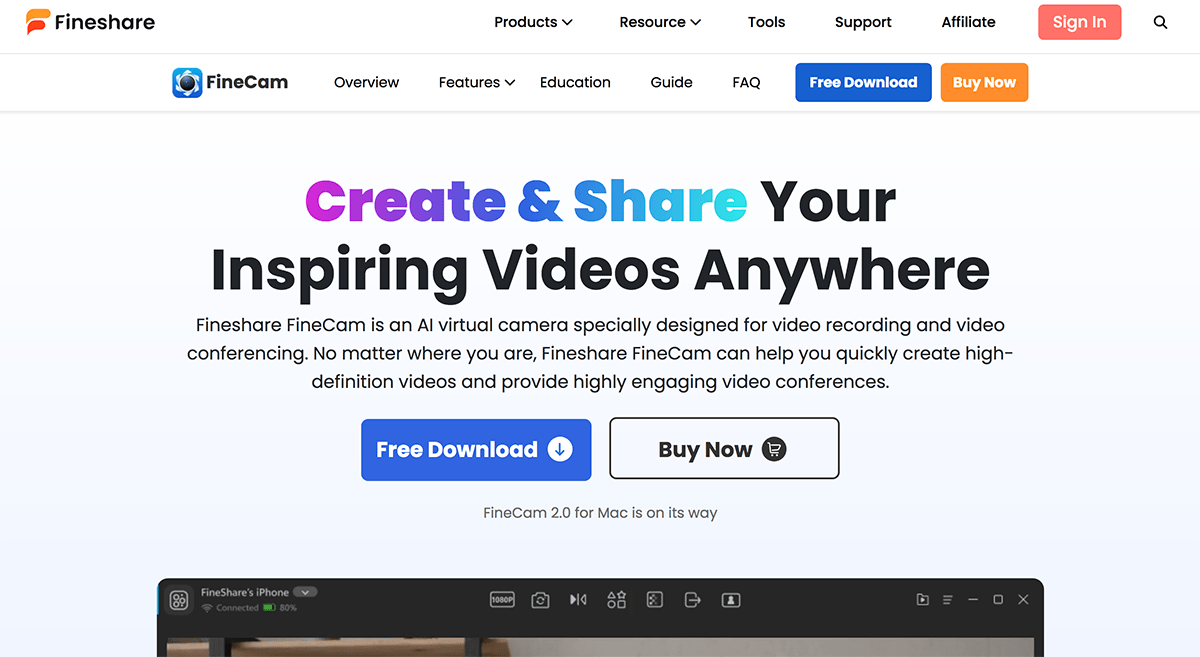
Task: Click the orange Buy Now button
Action: [x=984, y=82]
